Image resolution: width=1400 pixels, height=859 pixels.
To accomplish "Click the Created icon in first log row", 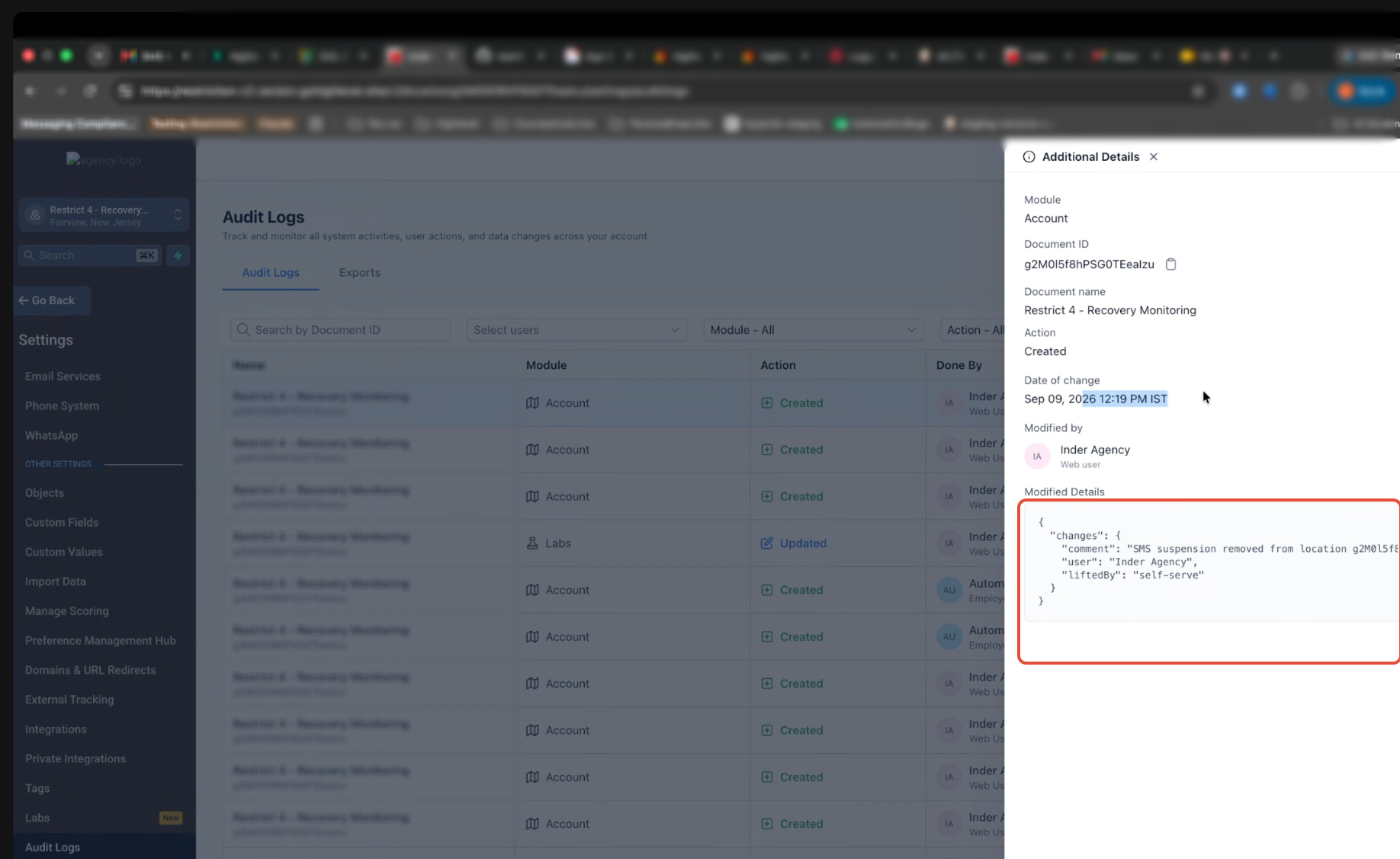I will 766,403.
